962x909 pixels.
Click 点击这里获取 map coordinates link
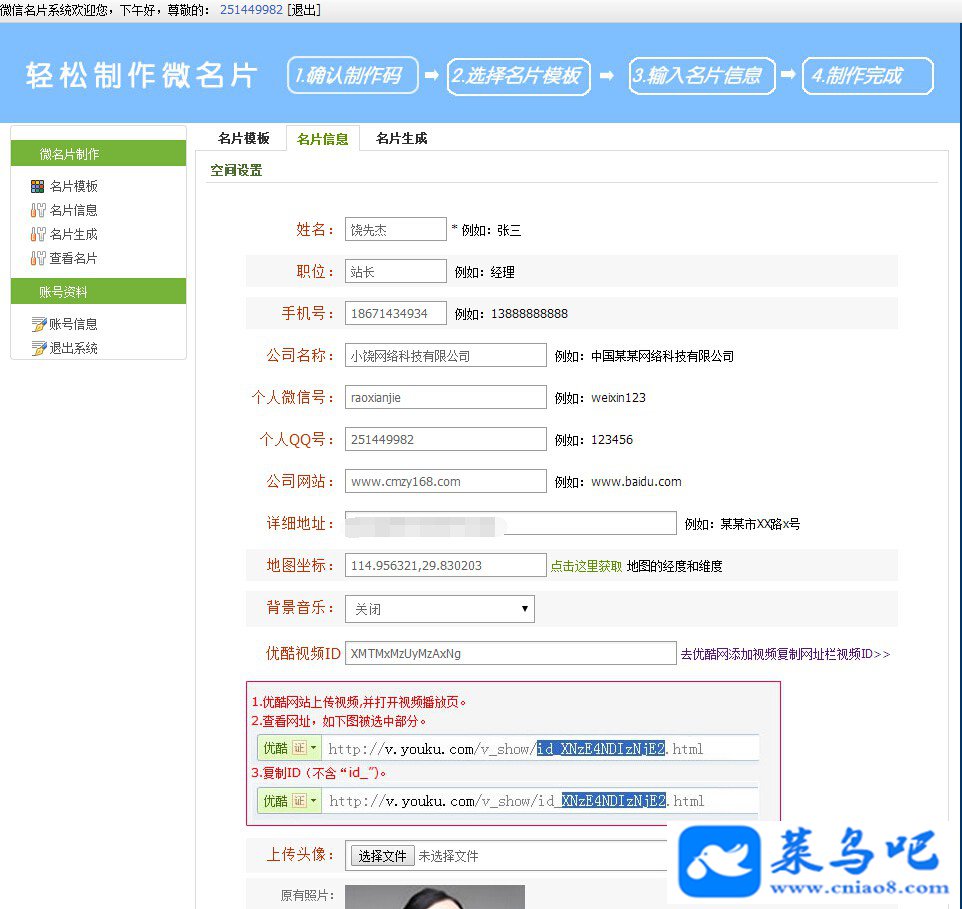click(586, 566)
